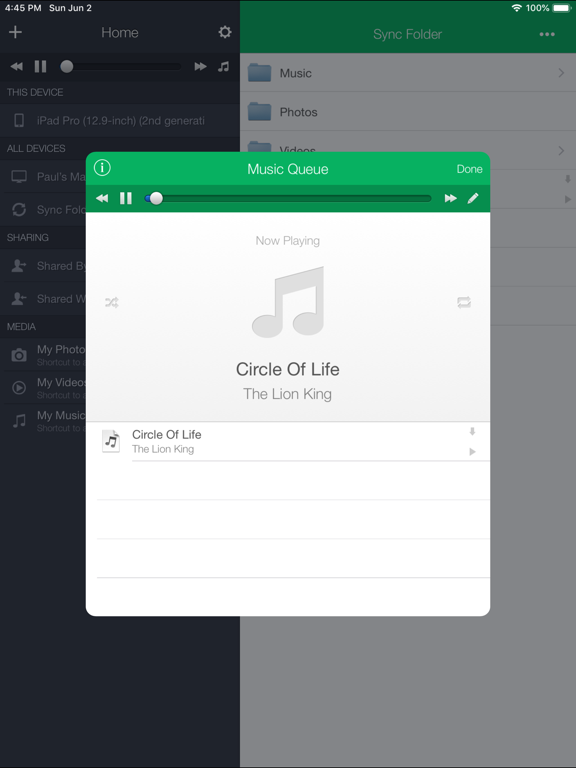Click the My Photos camera icon
This screenshot has width=576, height=768.
point(19,355)
